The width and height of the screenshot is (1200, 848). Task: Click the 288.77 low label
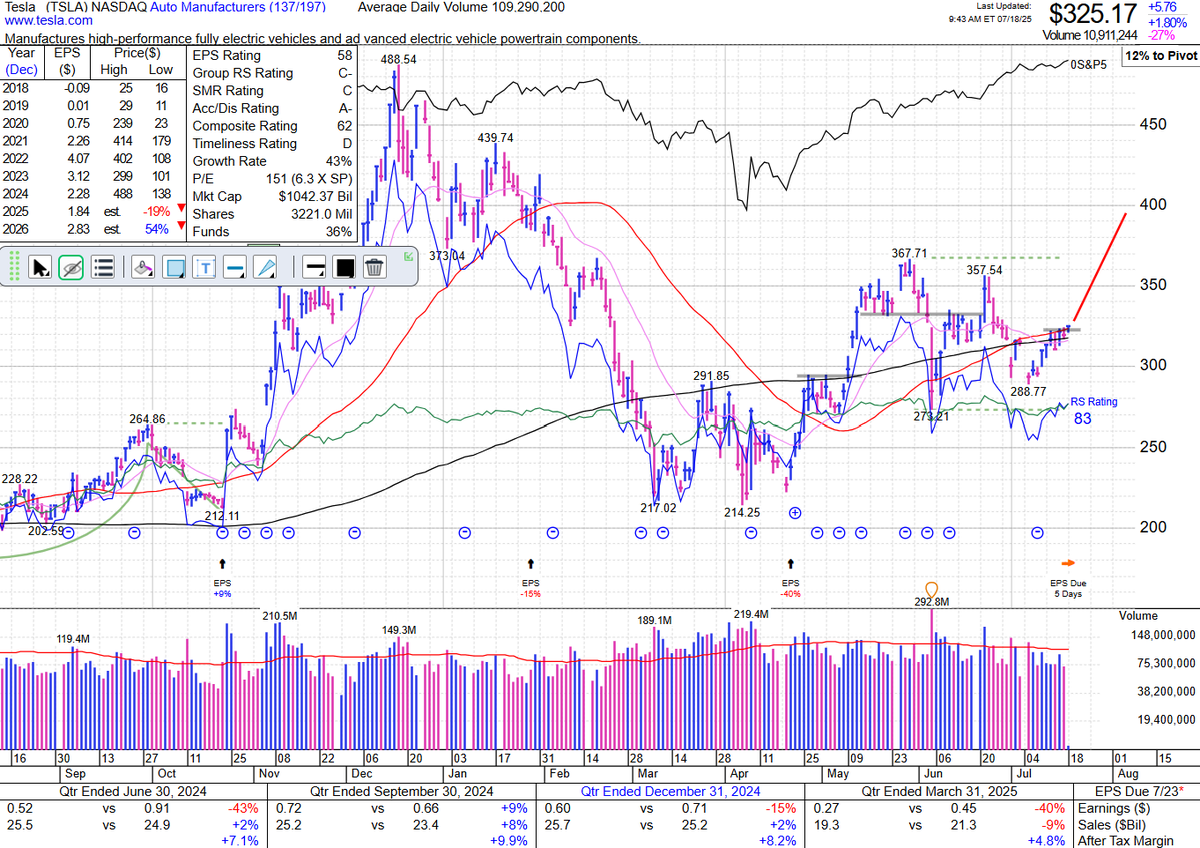click(x=1028, y=392)
